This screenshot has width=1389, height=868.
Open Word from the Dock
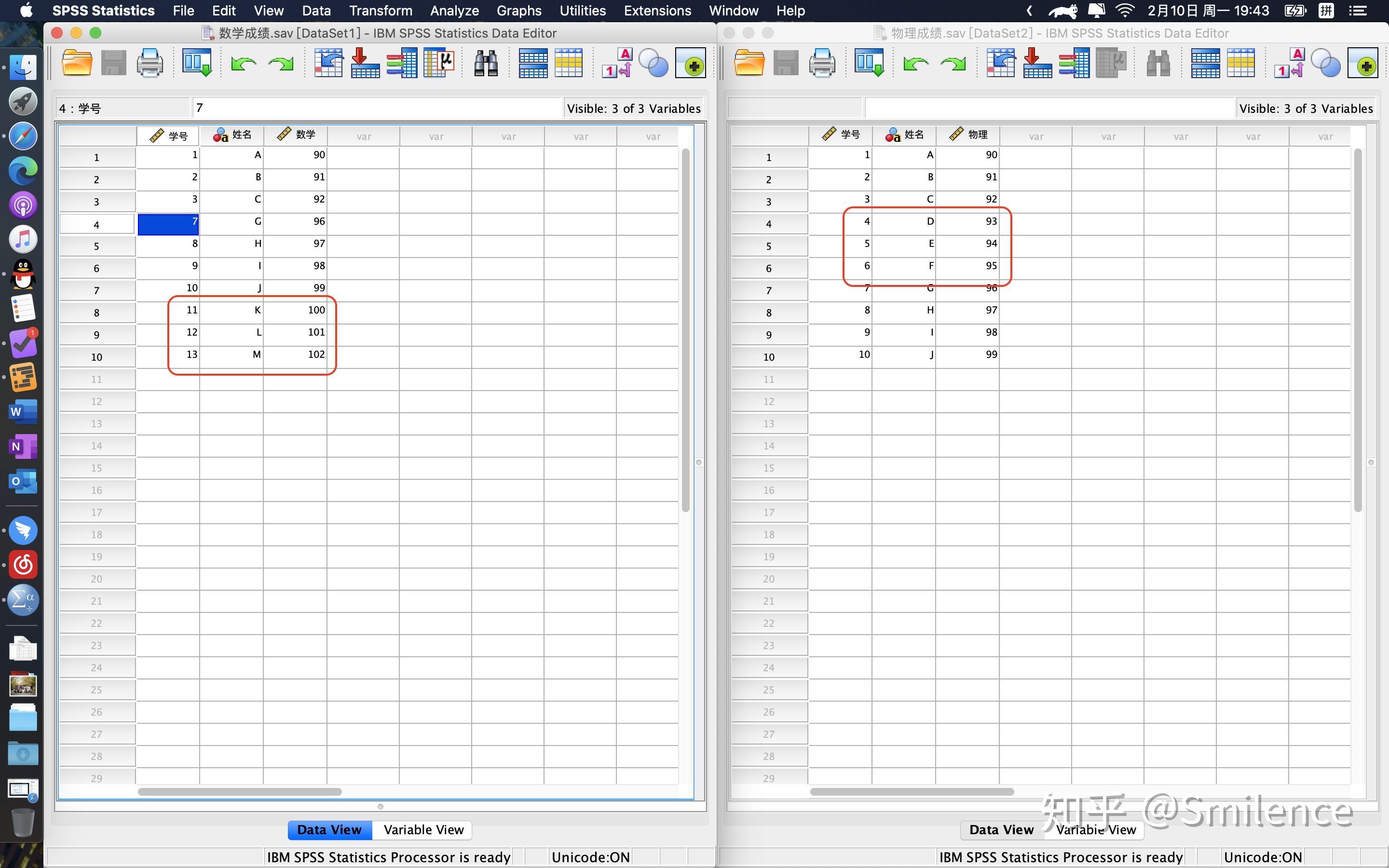23,412
